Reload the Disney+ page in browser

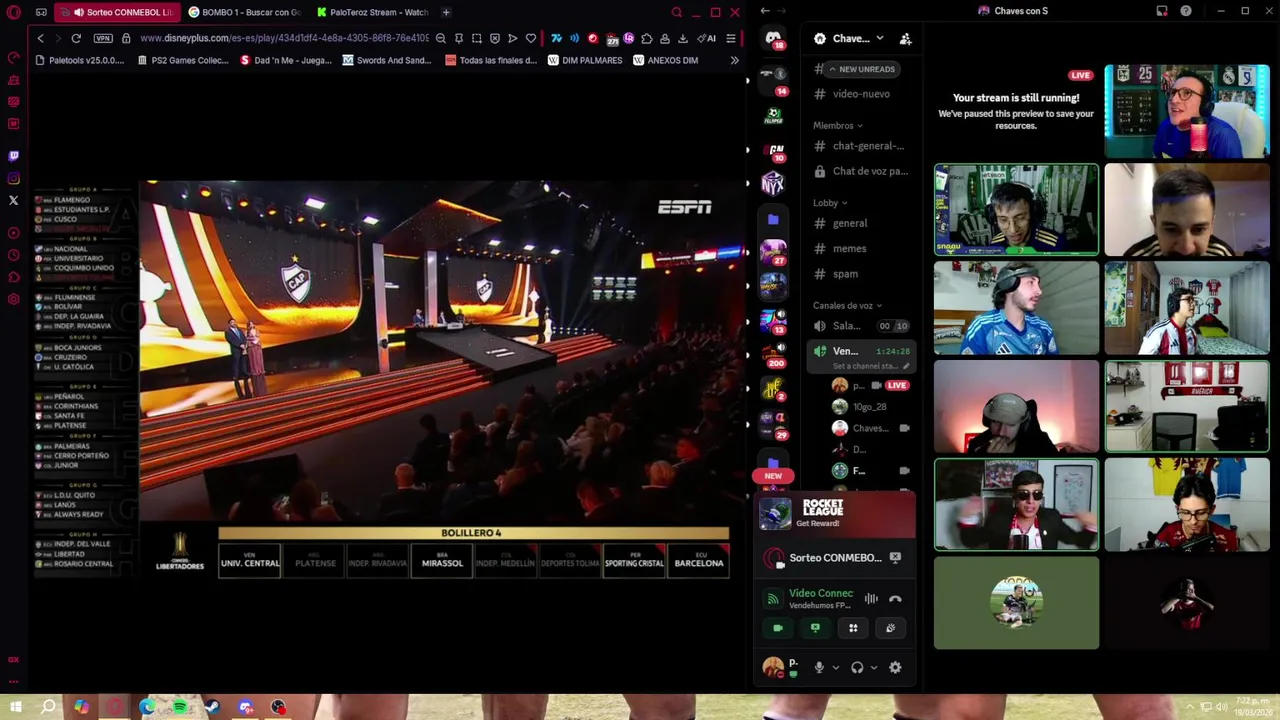tap(76, 38)
